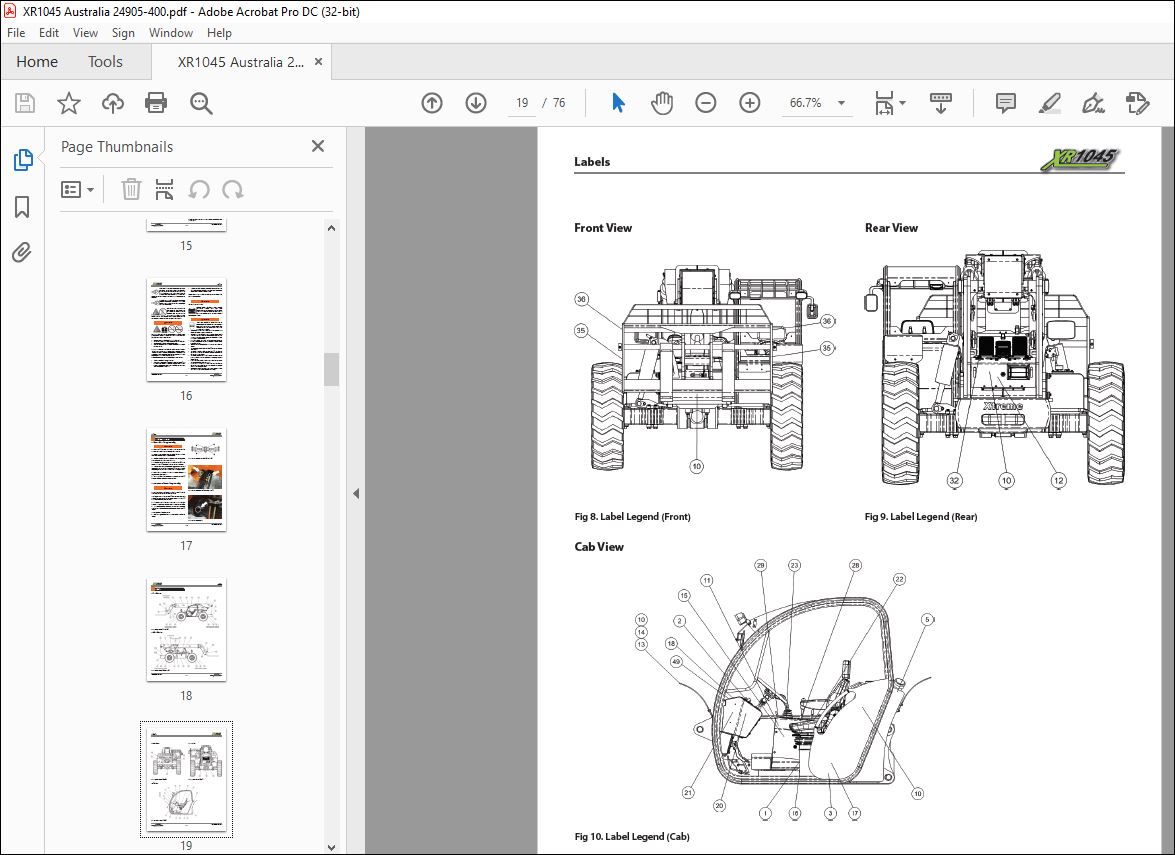Select the XR1045 Australia document tab
Viewport: 1175px width, 855px height.
241,62
